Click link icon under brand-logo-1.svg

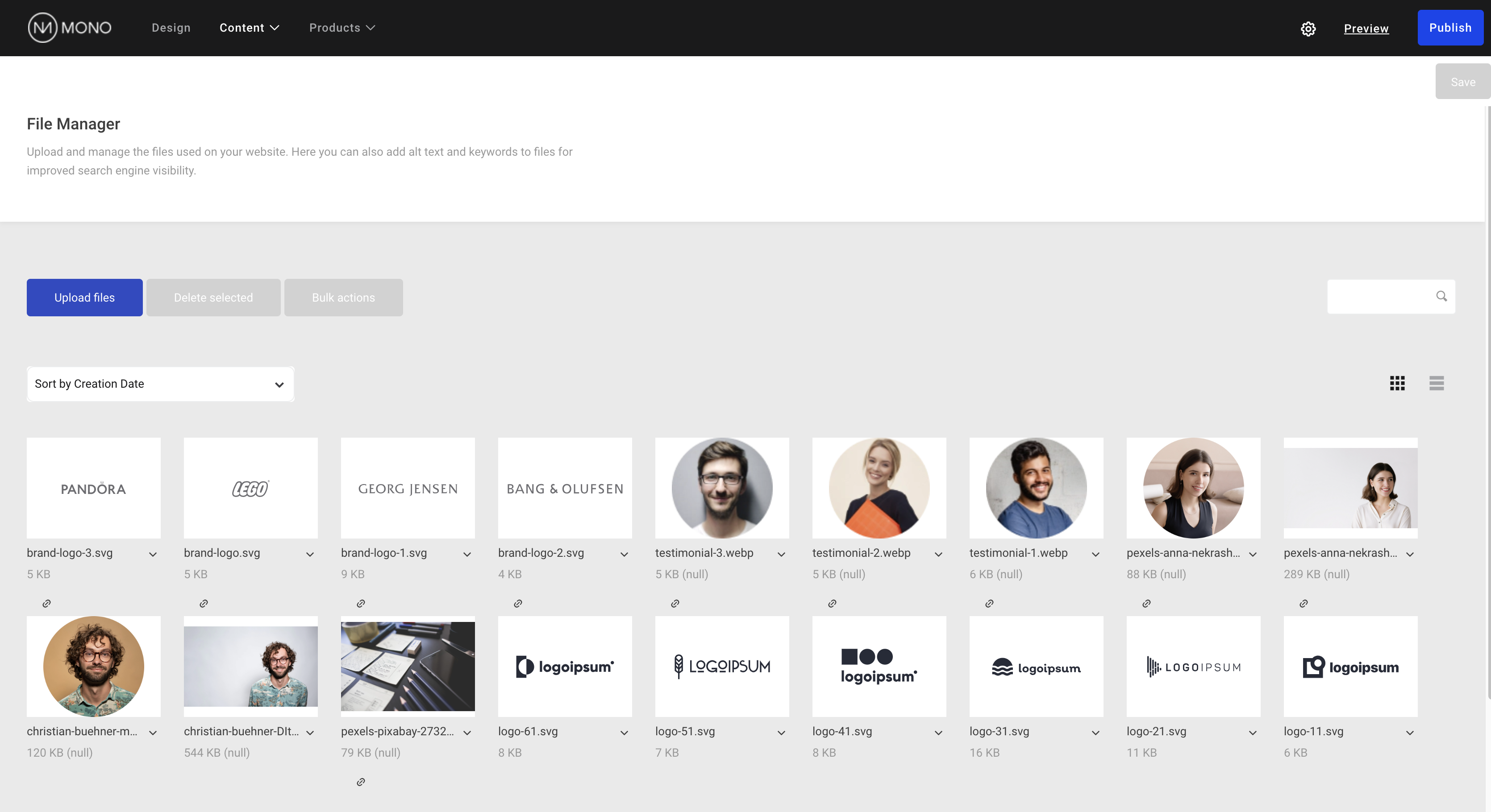pyautogui.click(x=361, y=603)
